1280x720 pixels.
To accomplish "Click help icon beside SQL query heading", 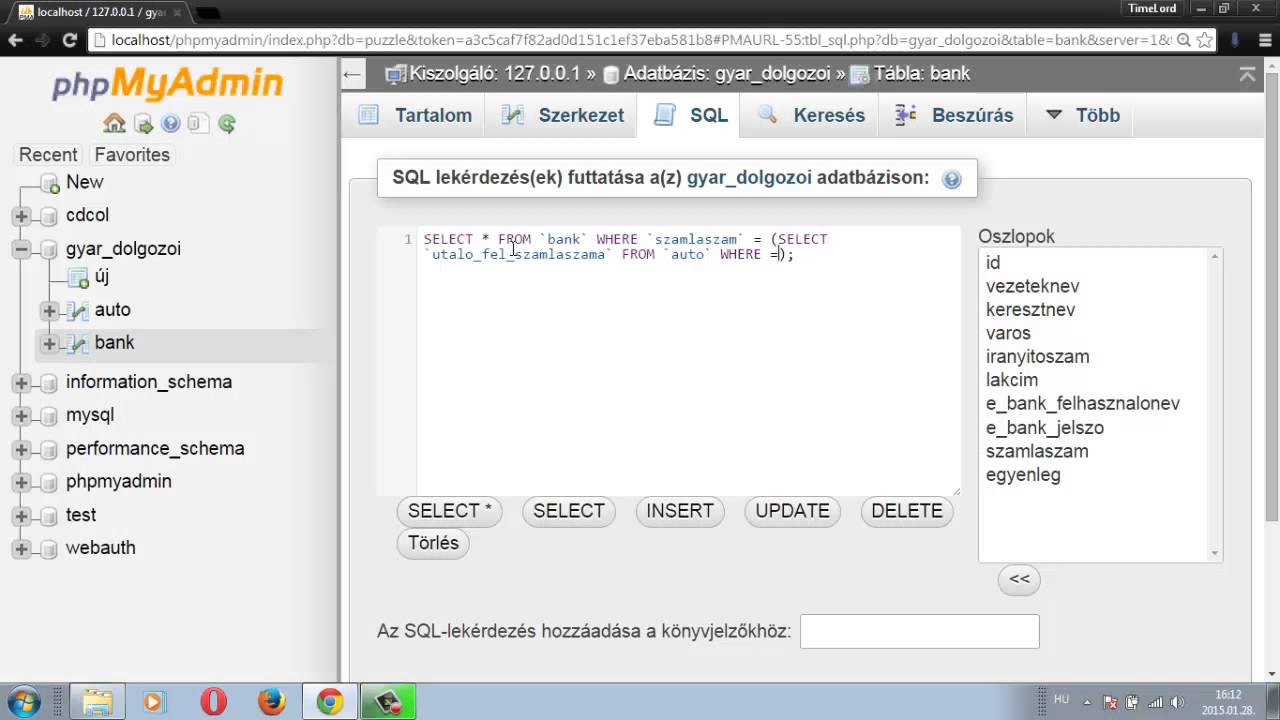I will click(952, 179).
